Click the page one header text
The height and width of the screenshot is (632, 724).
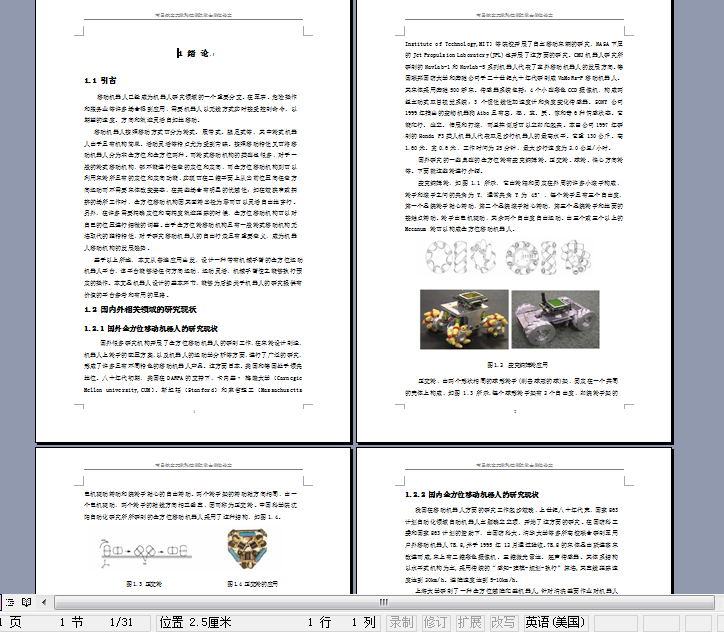(193, 15)
